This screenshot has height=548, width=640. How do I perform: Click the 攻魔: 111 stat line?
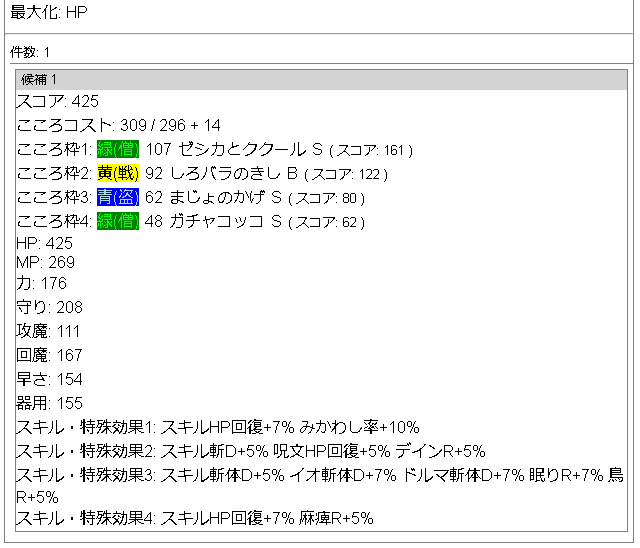(x=48, y=331)
